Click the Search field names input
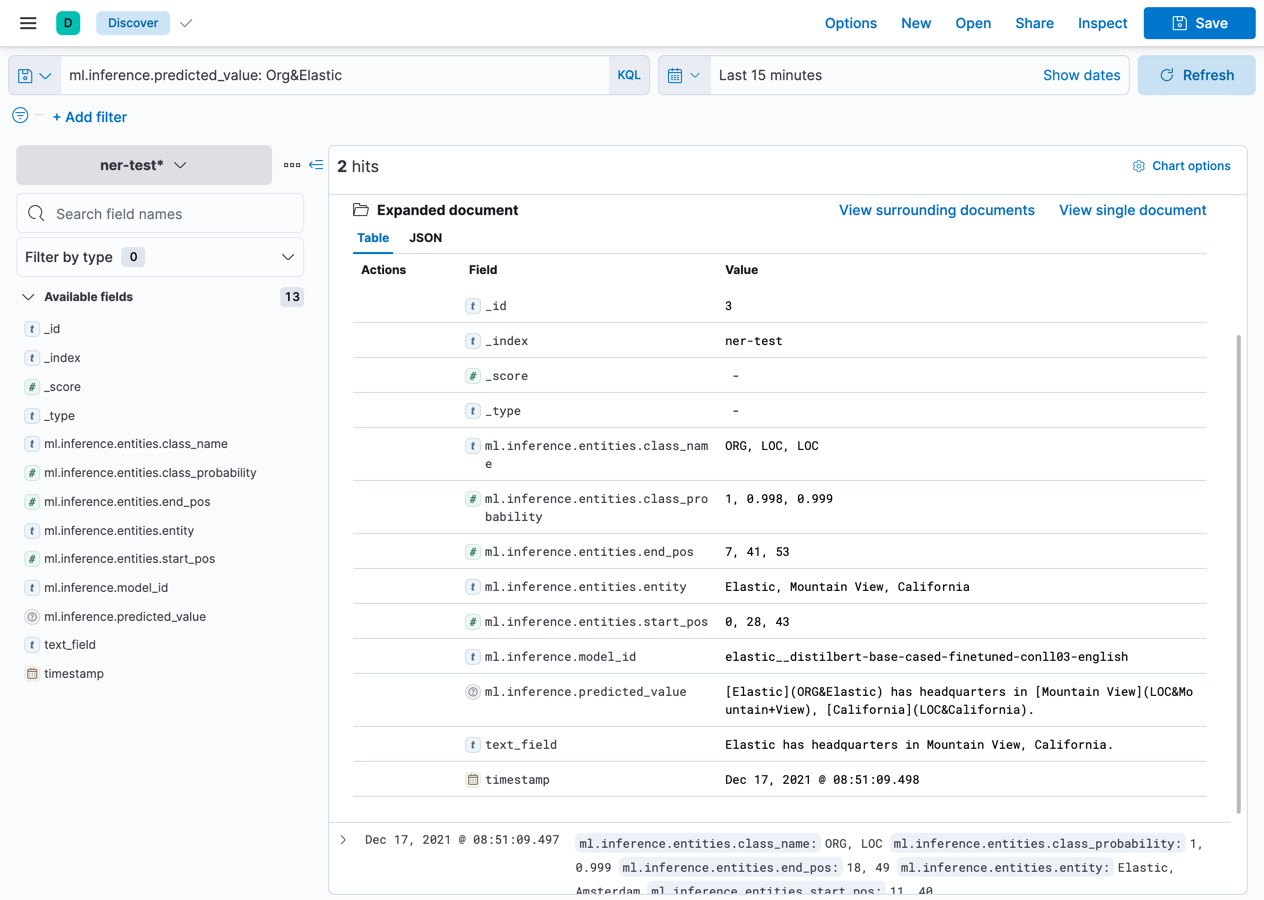 pos(160,213)
